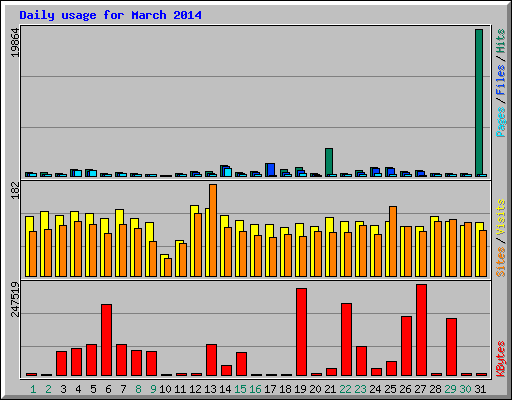Screen dimensions: 512x400
Task: Click the day 18 axis label
Action: click(285, 389)
